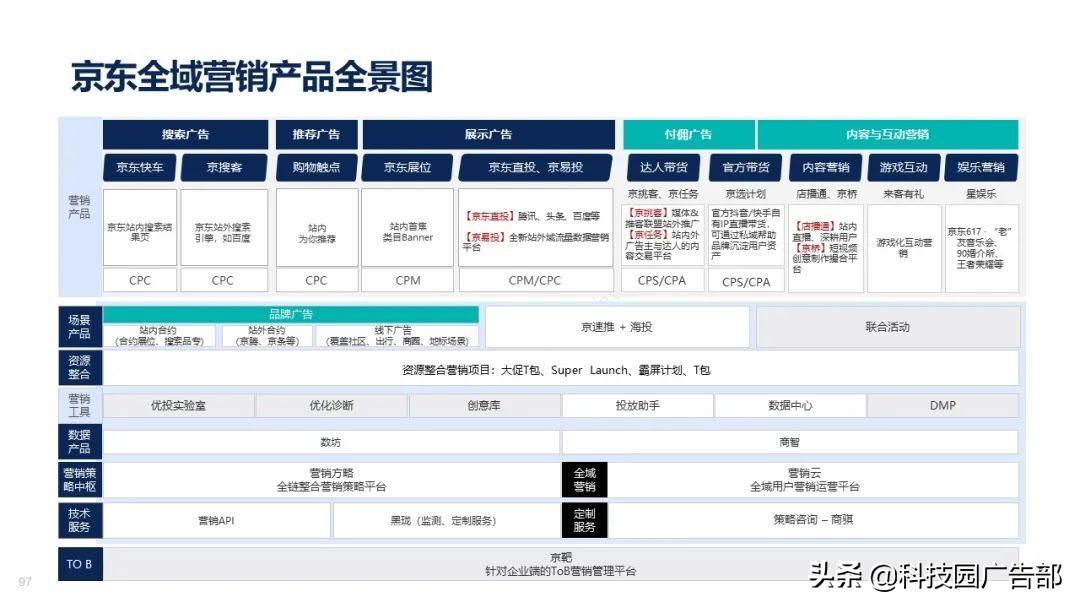Click the 京东展位 product box
The height and width of the screenshot is (608, 1080).
coord(407,167)
